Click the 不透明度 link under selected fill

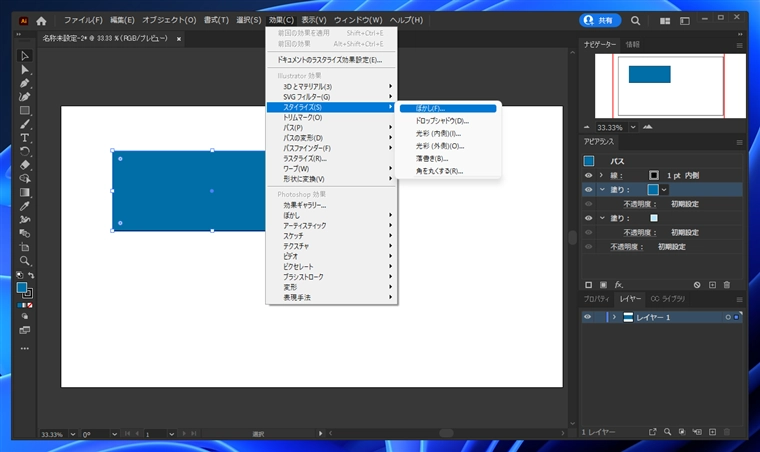pos(640,204)
